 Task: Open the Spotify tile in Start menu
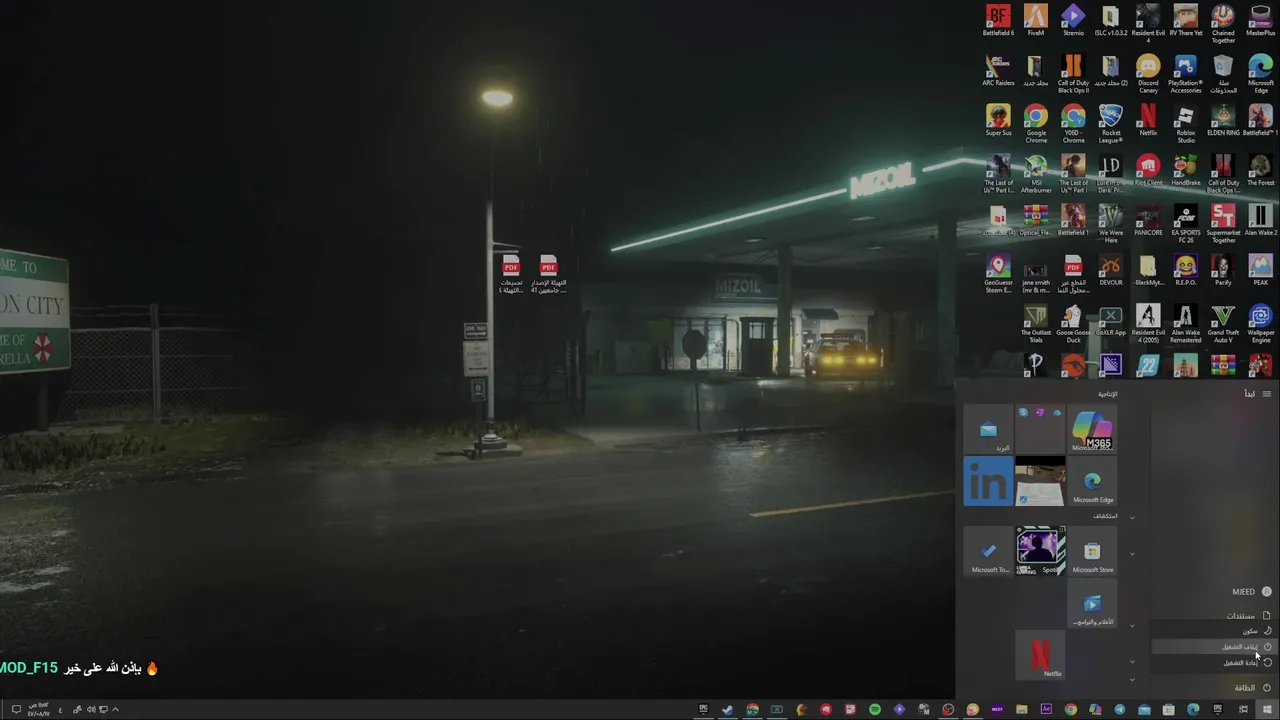(1040, 551)
